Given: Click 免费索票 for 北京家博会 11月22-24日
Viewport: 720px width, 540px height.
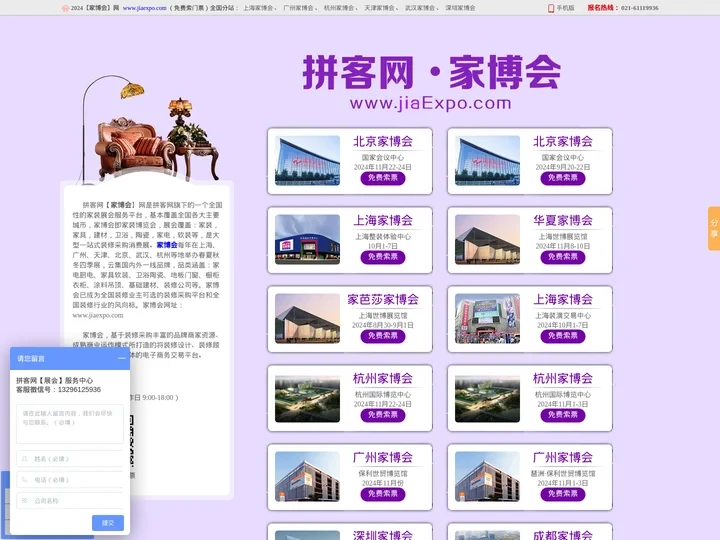Looking at the screenshot, I should (x=383, y=178).
